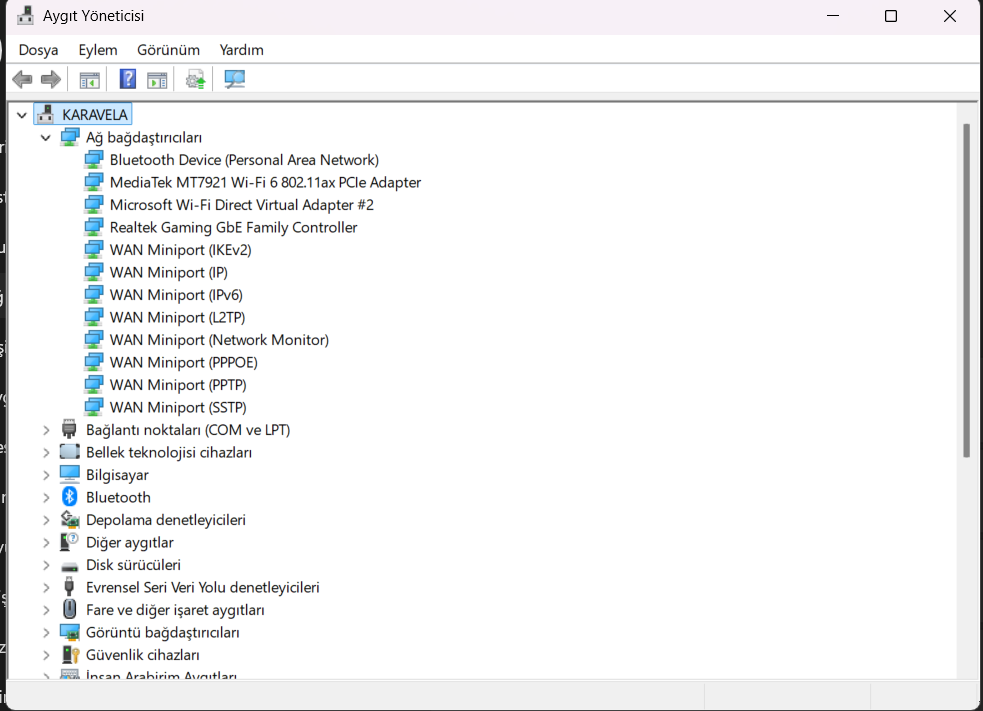This screenshot has width=983, height=711.
Task: Expand Depolama denetleyicileri node
Action: tap(46, 520)
